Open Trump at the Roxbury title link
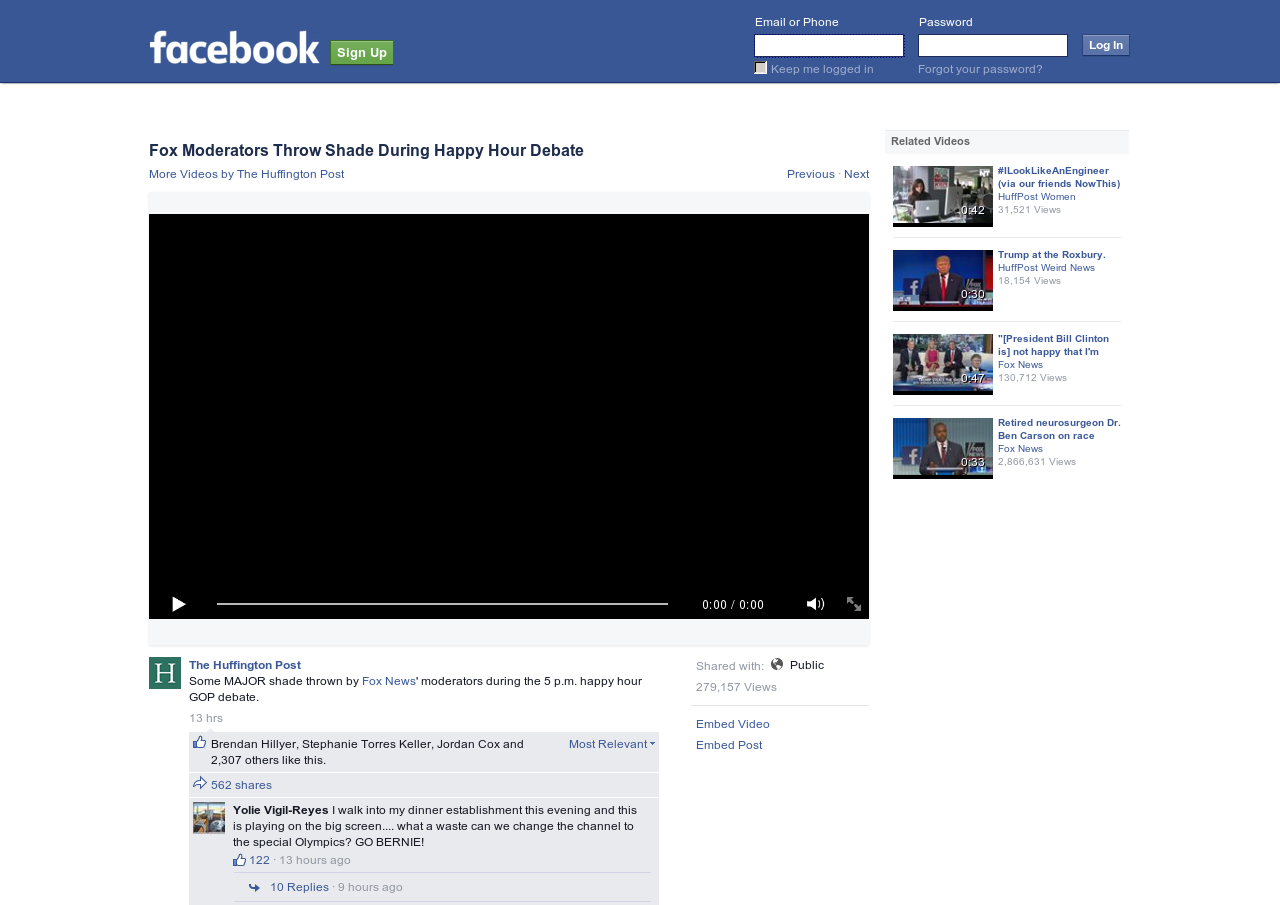Image resolution: width=1280 pixels, height=905 pixels. pyautogui.click(x=1052, y=255)
